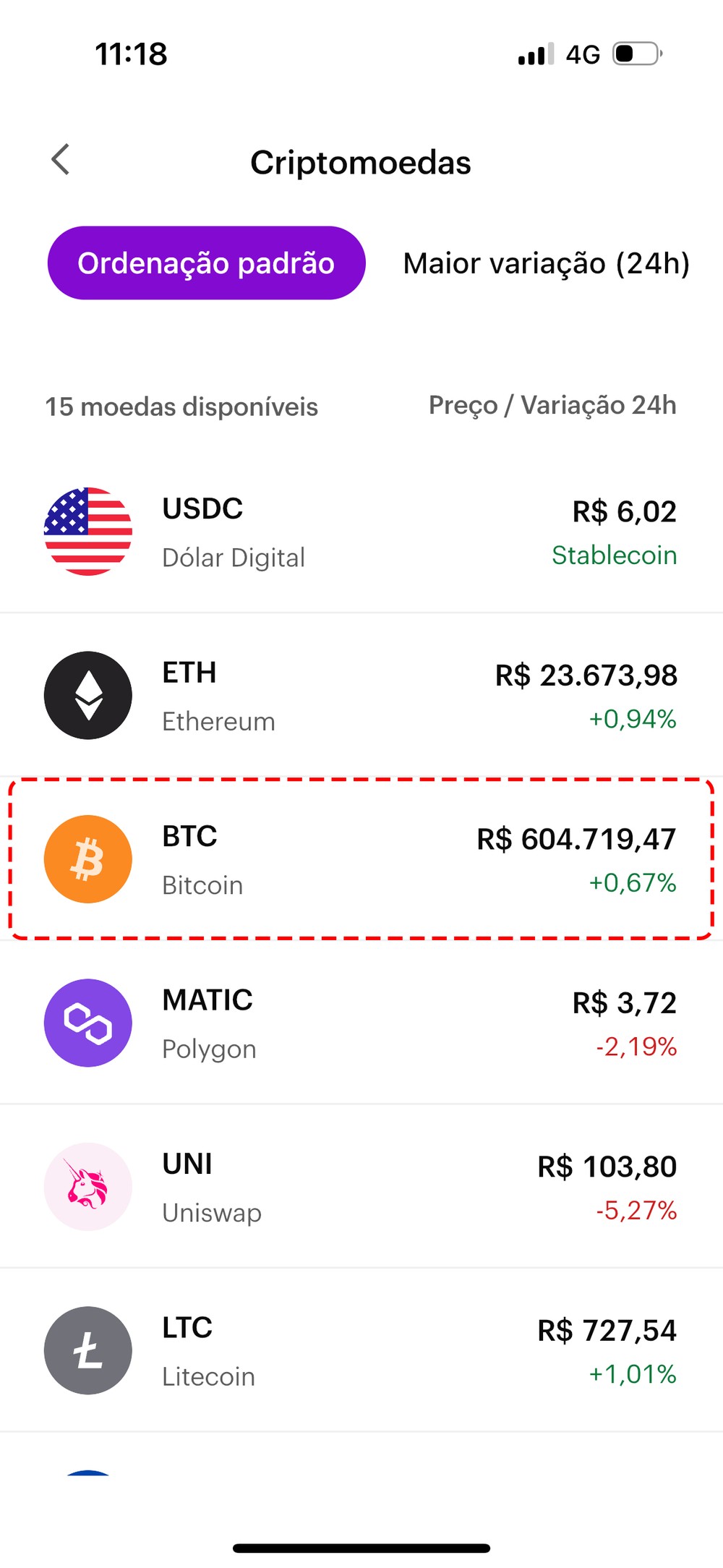Tap the pink Uniswap unicorn icon
The width and height of the screenshot is (723, 1568).
pyautogui.click(x=88, y=1187)
